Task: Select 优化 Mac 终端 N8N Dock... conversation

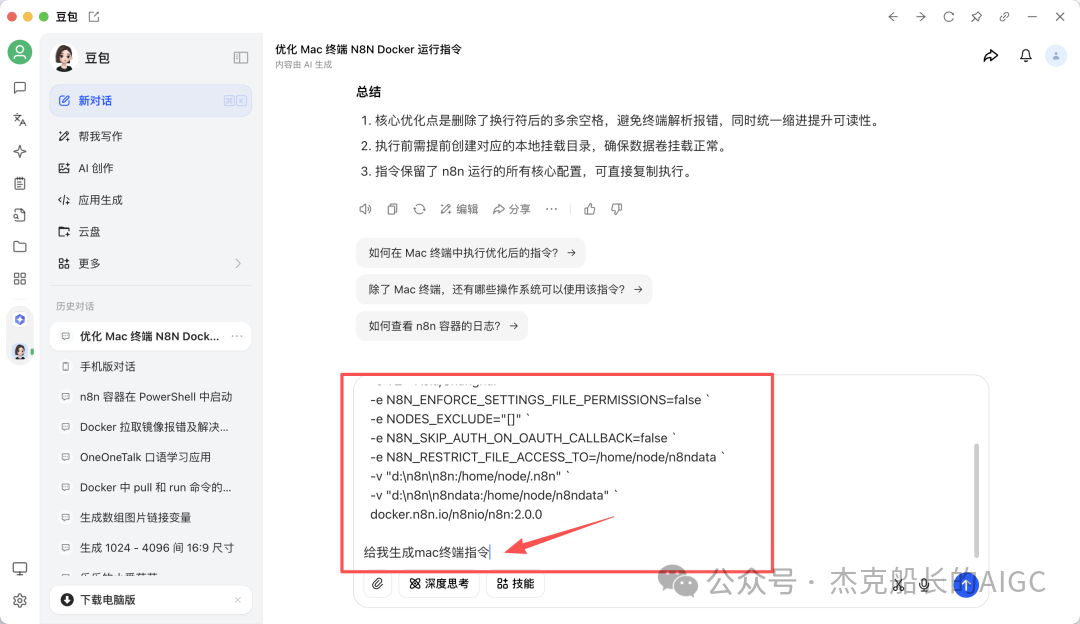Action: coord(151,336)
